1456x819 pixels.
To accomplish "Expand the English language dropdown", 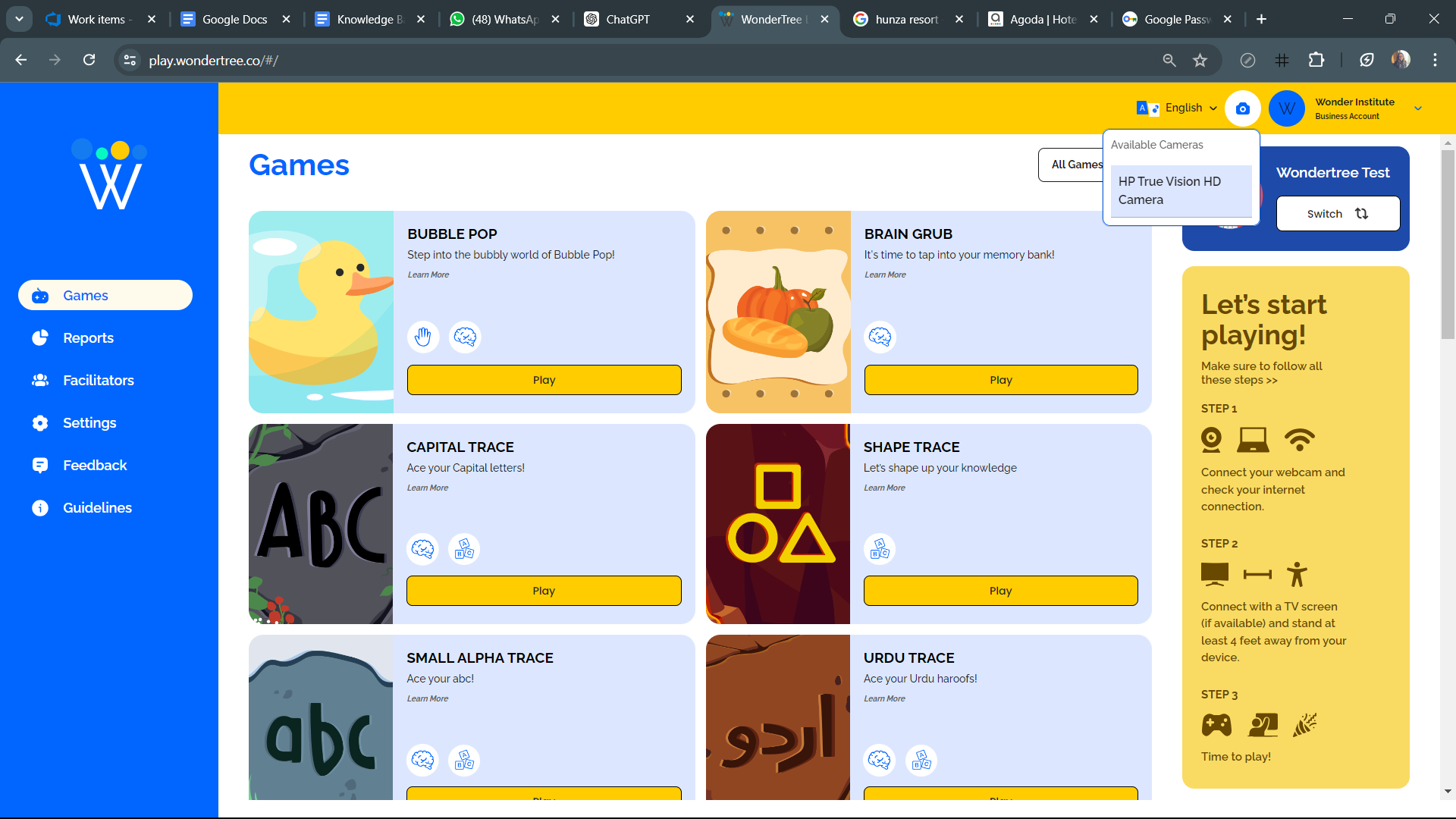I will click(x=1177, y=108).
